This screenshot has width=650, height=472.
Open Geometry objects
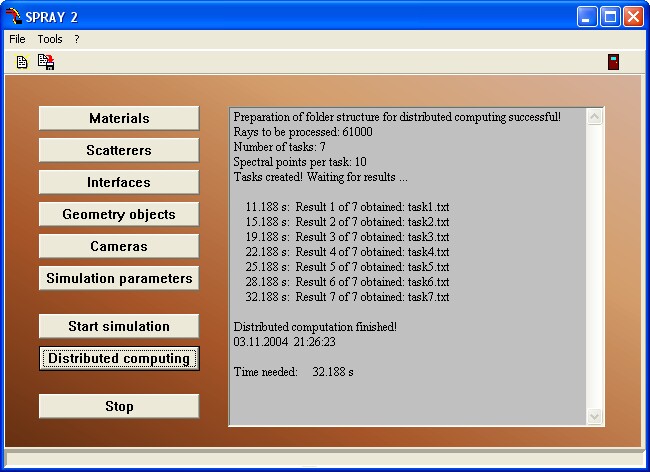tap(119, 214)
